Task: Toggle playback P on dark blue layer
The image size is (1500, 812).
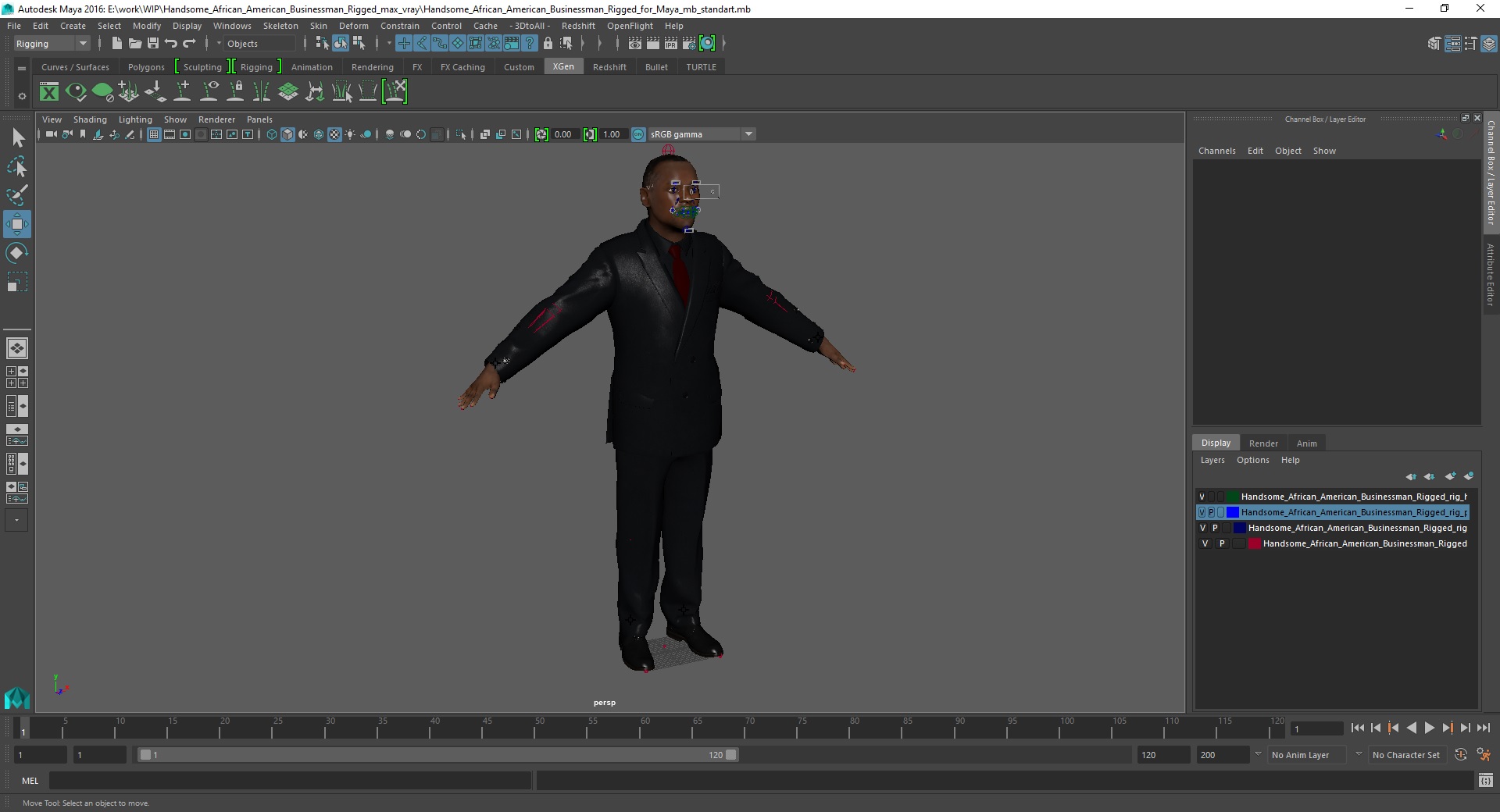Action: [1215, 528]
